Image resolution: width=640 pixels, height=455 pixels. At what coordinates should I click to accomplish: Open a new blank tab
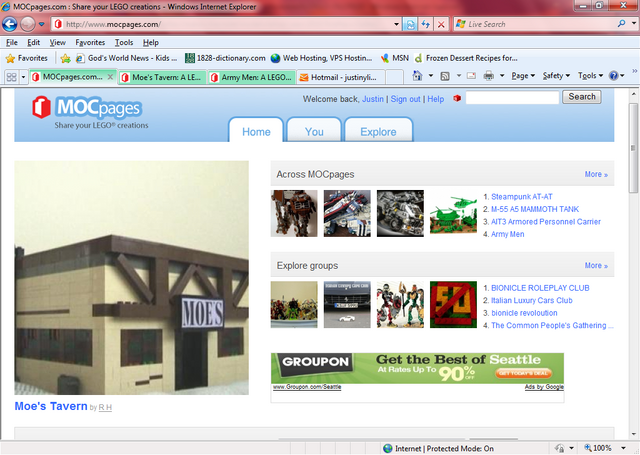394,77
